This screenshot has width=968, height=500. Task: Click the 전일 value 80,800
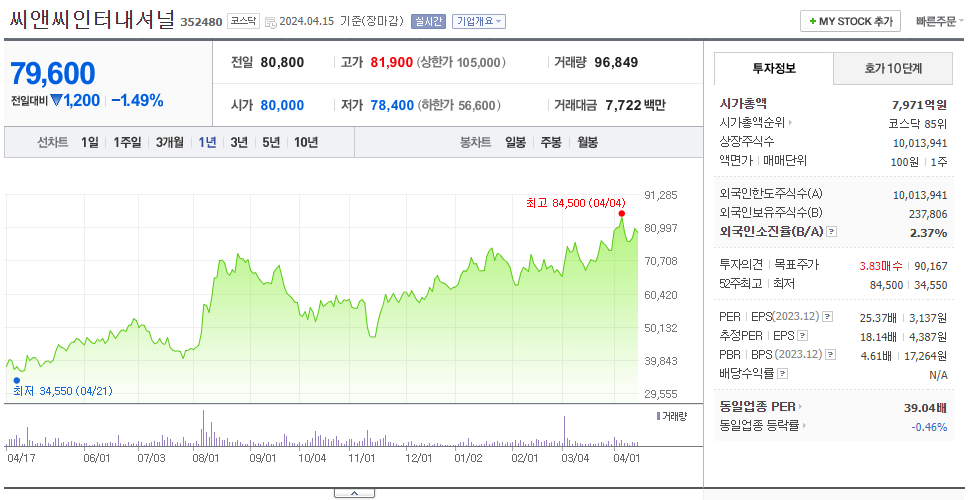282,62
